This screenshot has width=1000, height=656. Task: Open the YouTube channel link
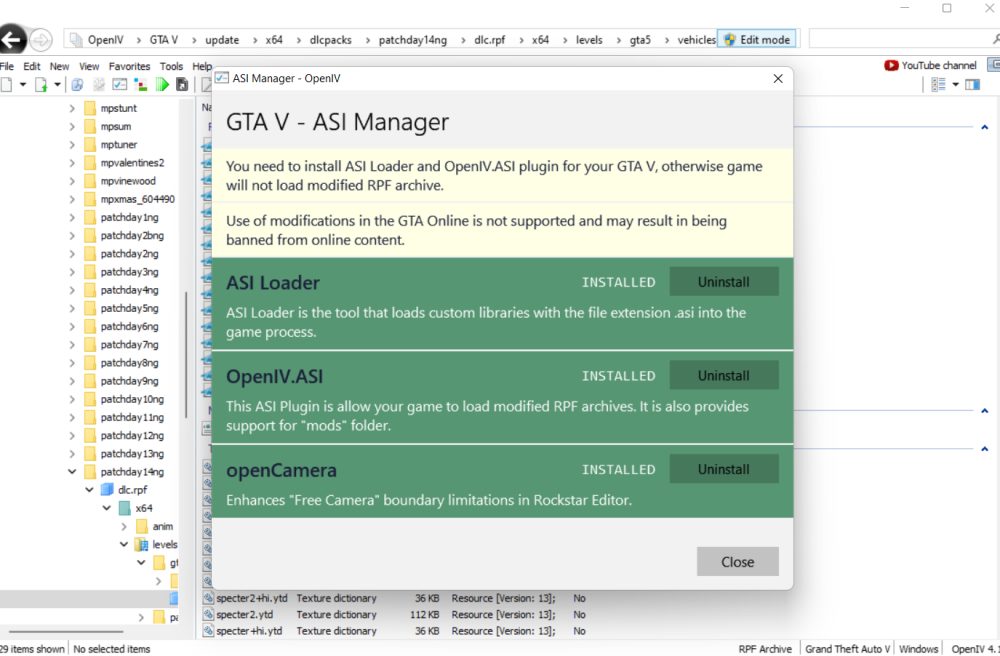[930, 65]
